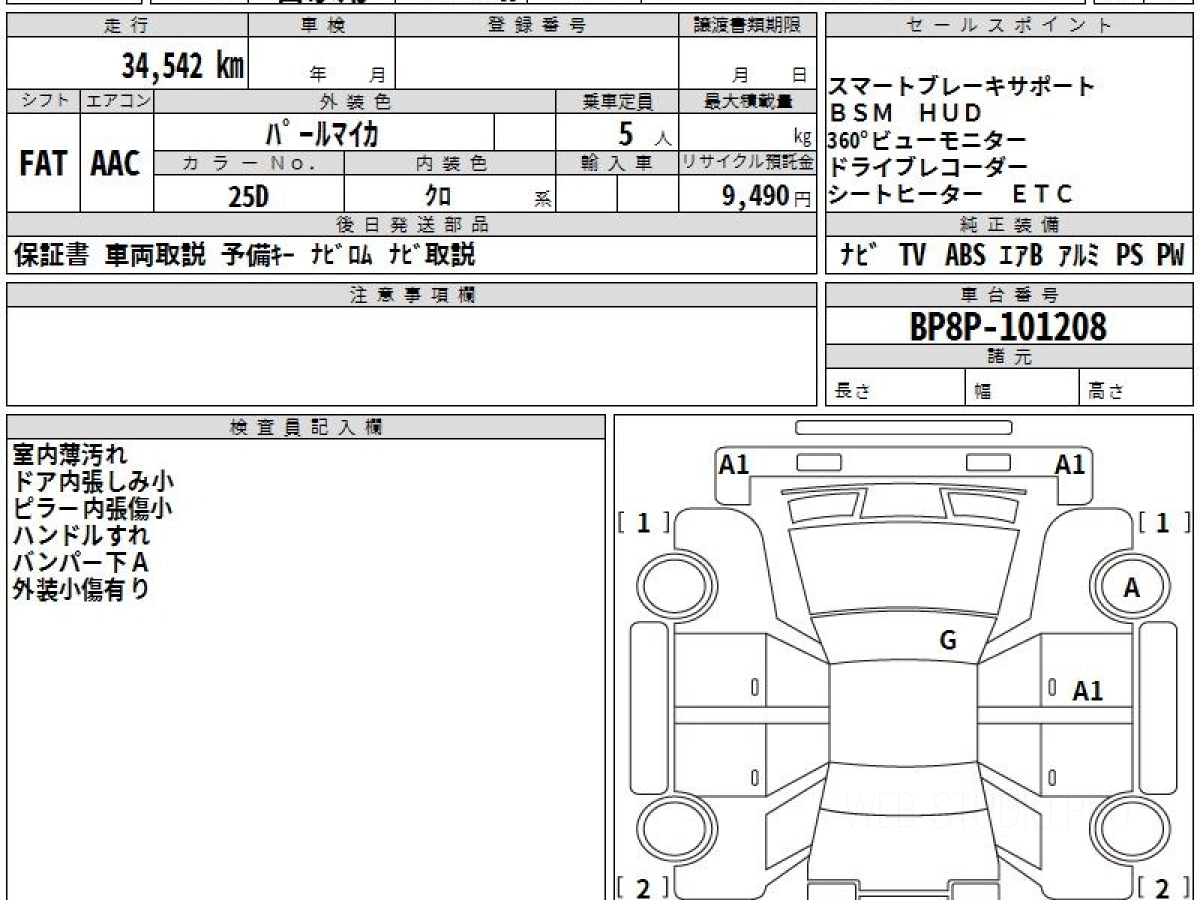Click the A mark inside the wheel circle
Screen dimensions: 1200x900
tap(1131, 588)
